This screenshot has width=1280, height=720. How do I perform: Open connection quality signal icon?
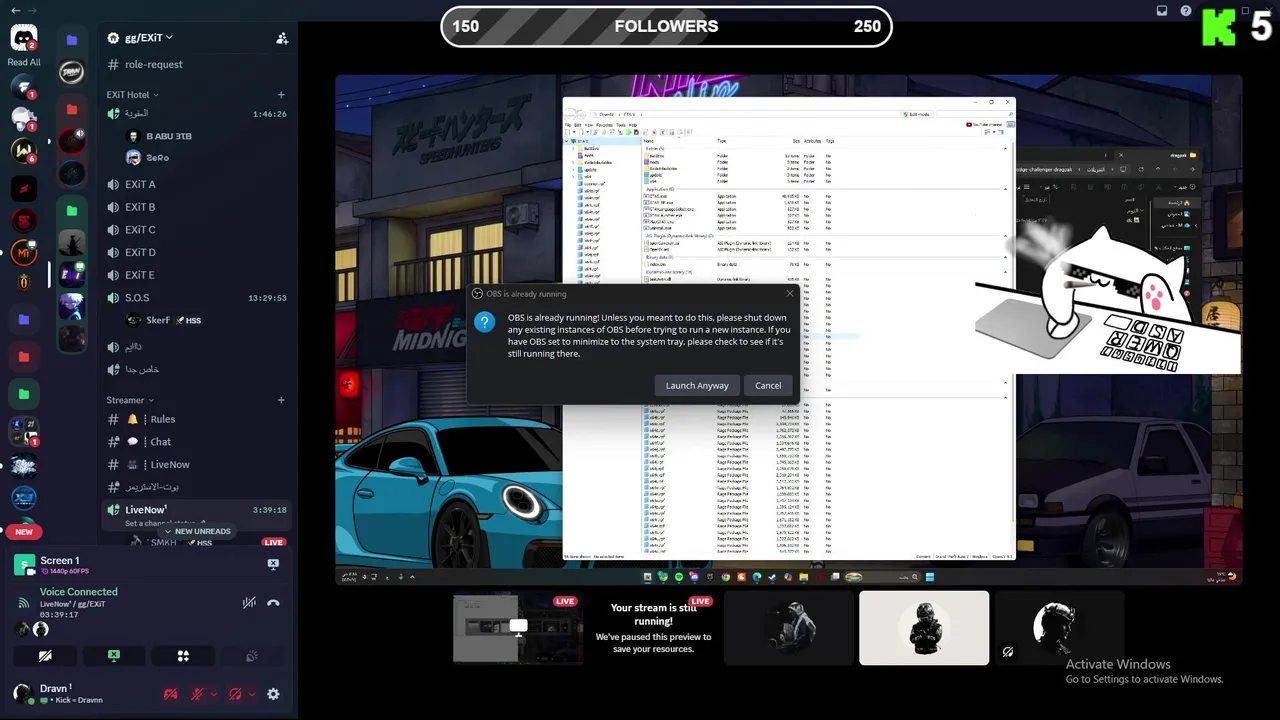click(x=23, y=603)
